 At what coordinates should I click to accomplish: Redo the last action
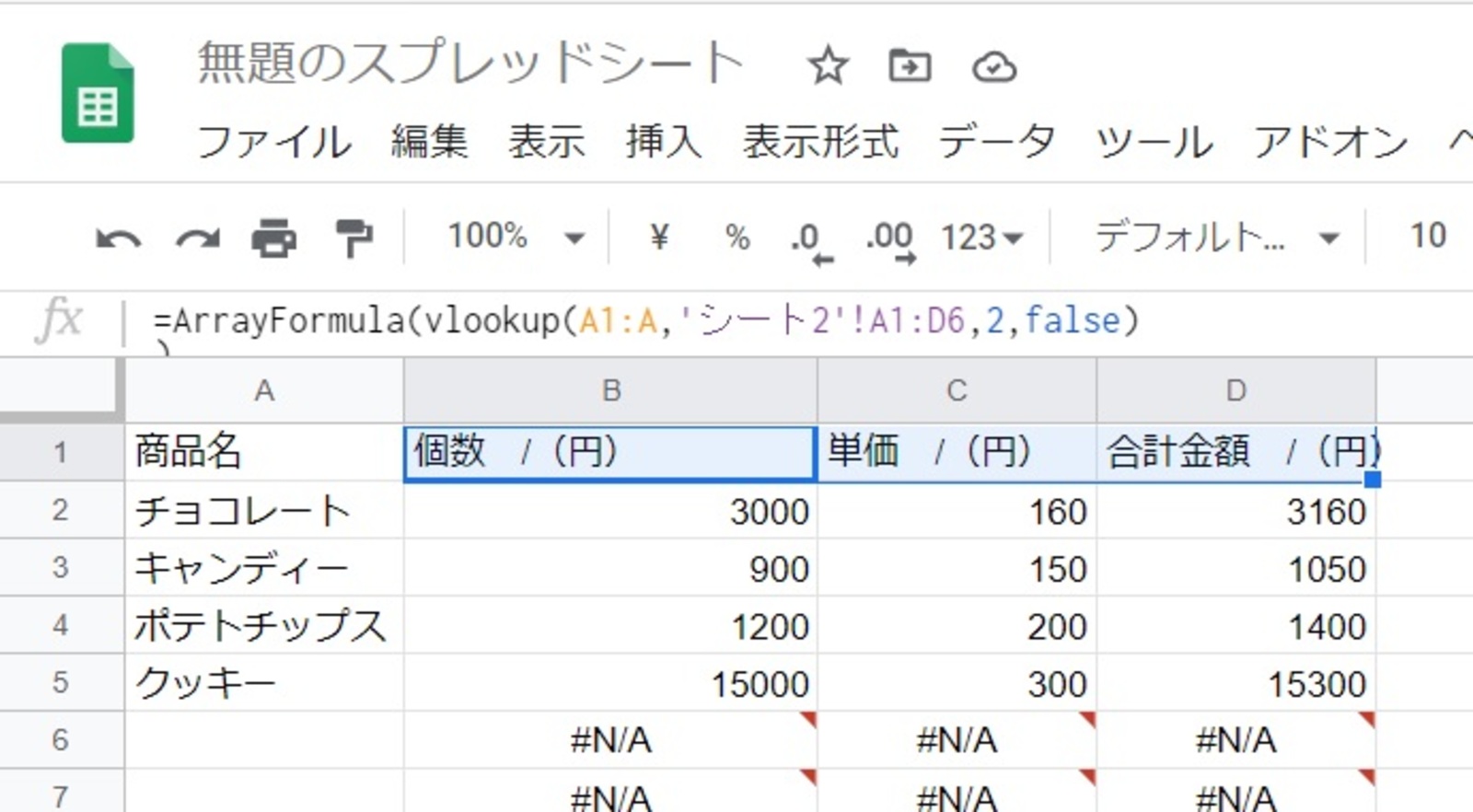click(x=198, y=238)
